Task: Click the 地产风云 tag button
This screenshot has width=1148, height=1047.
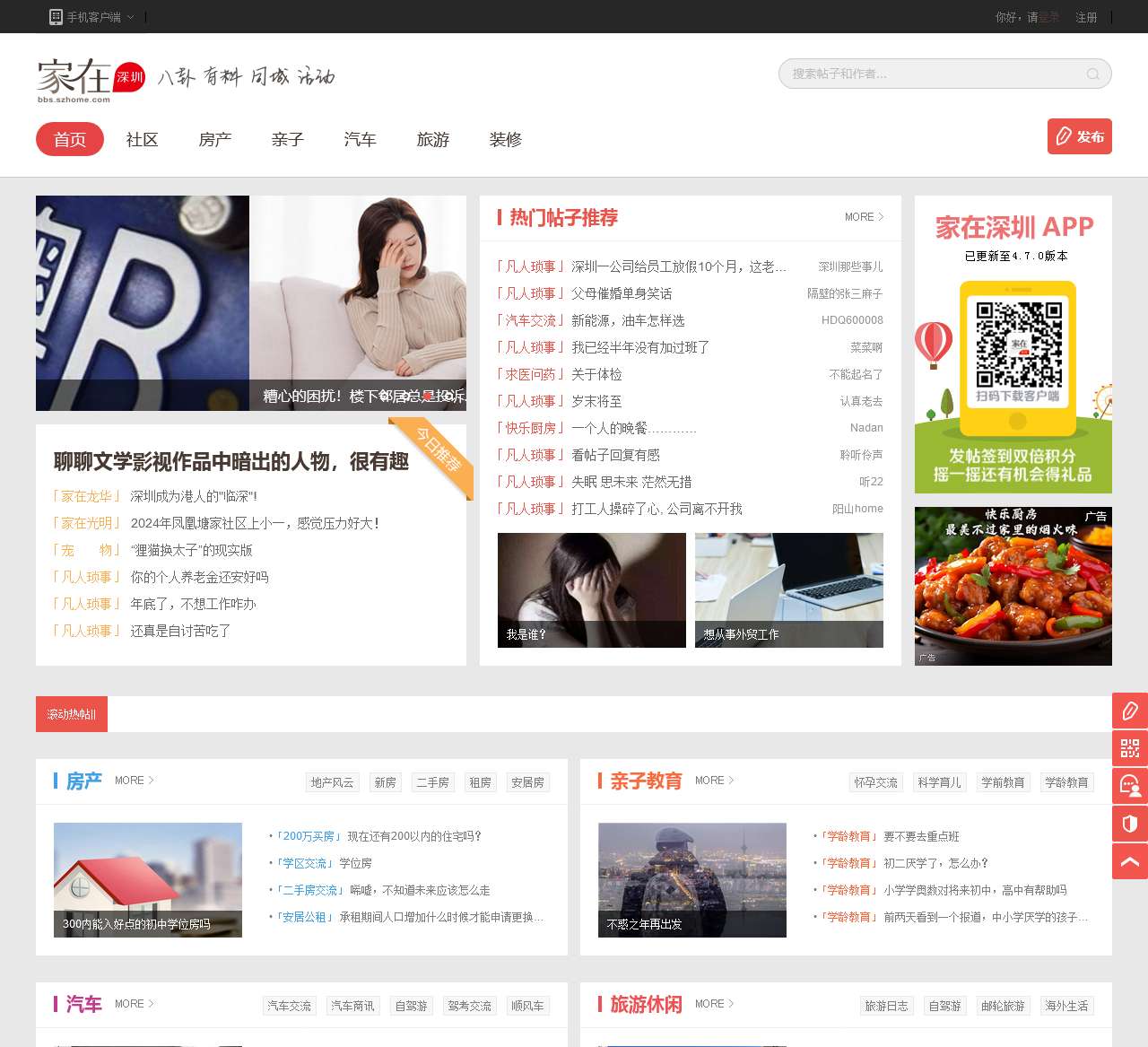Action: point(333,782)
